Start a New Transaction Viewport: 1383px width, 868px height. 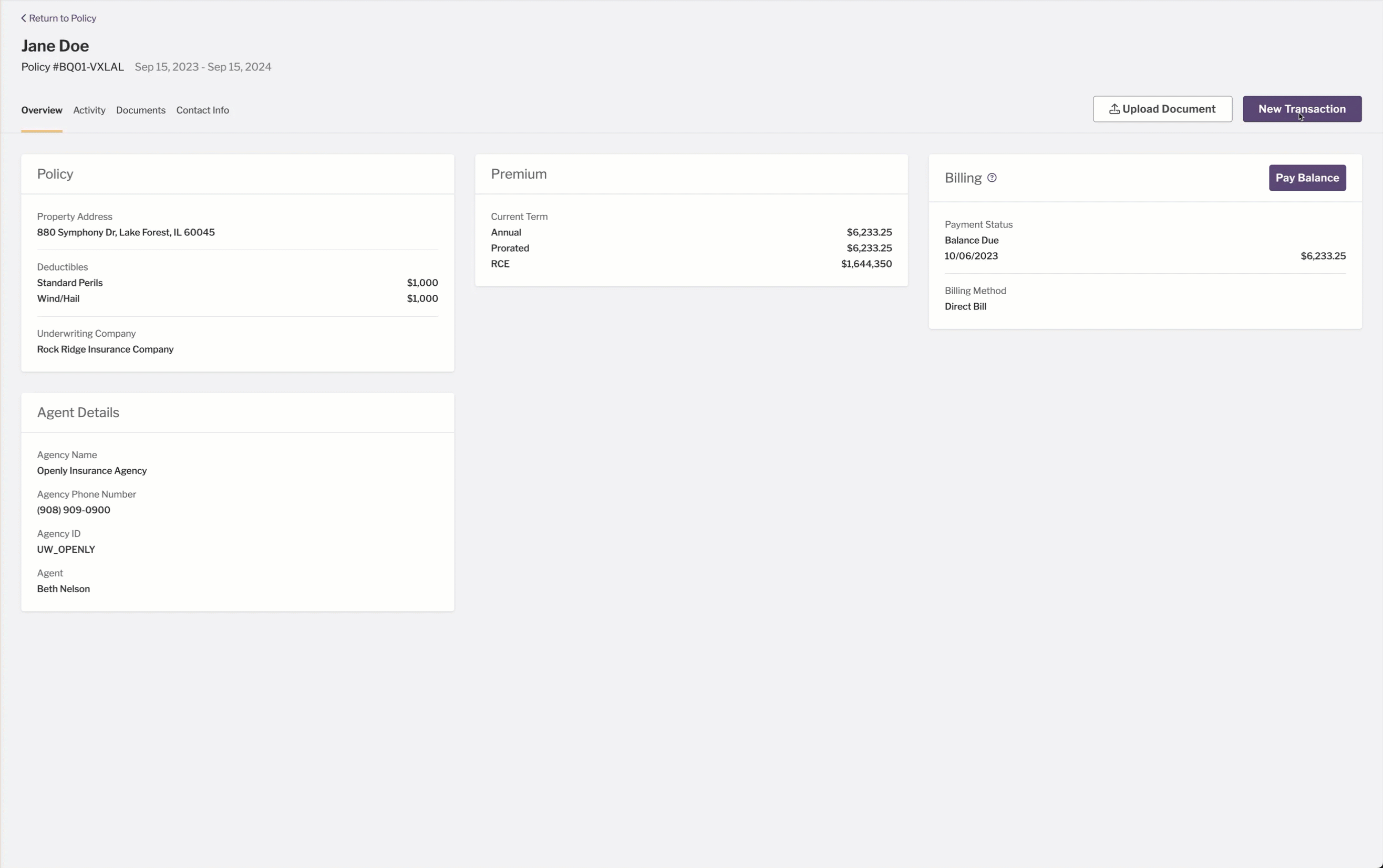click(x=1302, y=109)
